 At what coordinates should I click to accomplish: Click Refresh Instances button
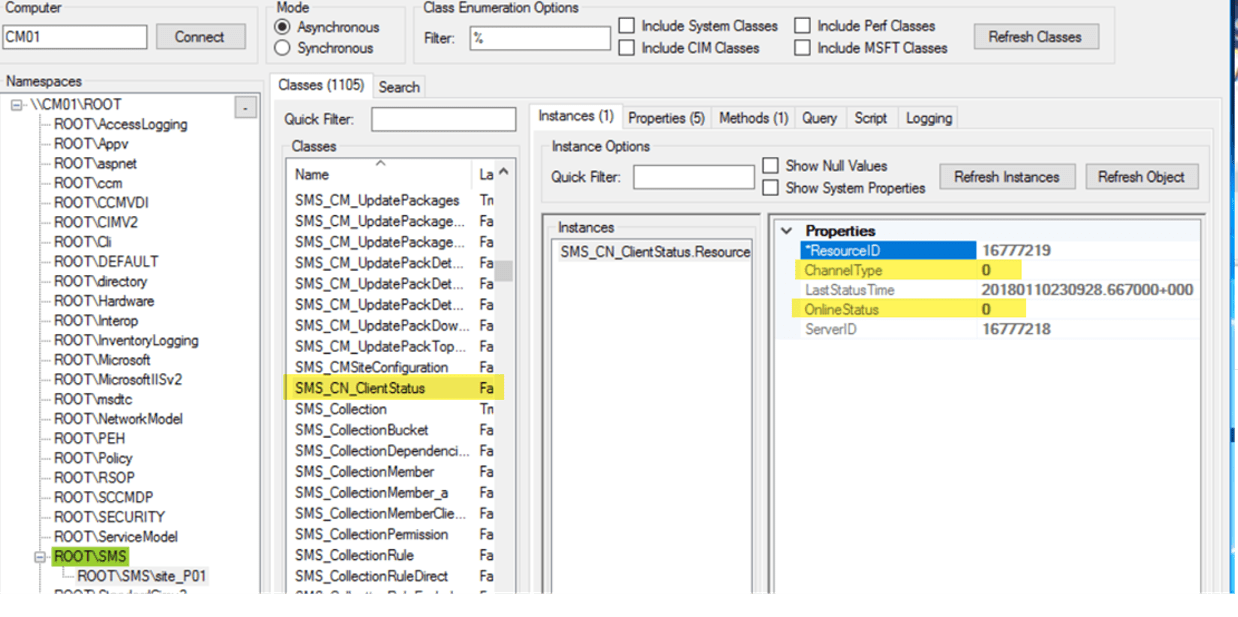click(1006, 177)
